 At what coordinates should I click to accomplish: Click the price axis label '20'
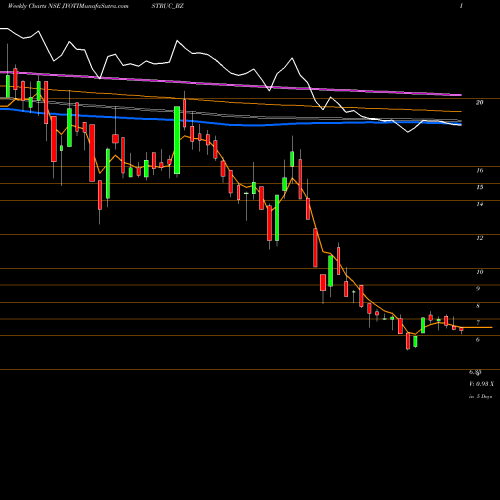[479, 103]
